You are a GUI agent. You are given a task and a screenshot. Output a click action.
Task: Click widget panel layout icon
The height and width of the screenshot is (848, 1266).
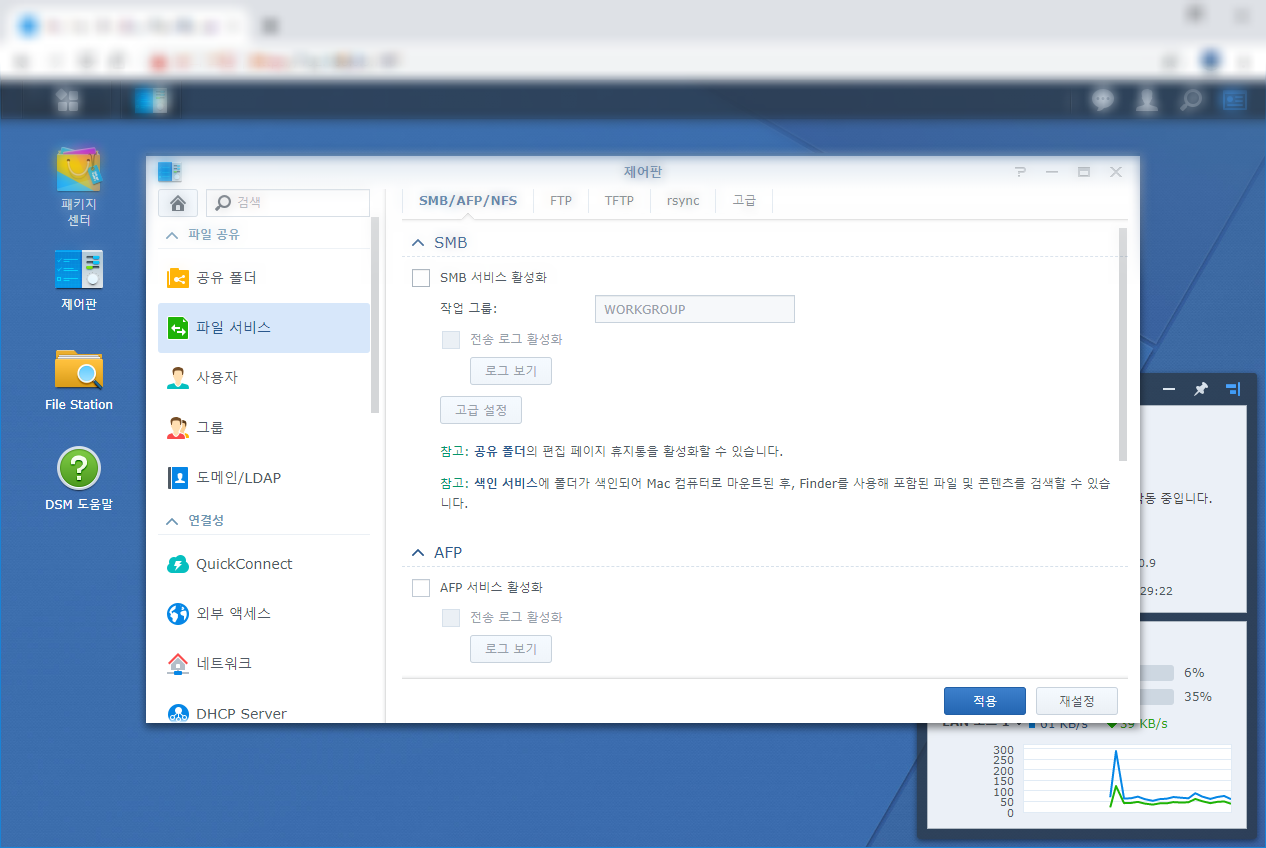[1233, 389]
